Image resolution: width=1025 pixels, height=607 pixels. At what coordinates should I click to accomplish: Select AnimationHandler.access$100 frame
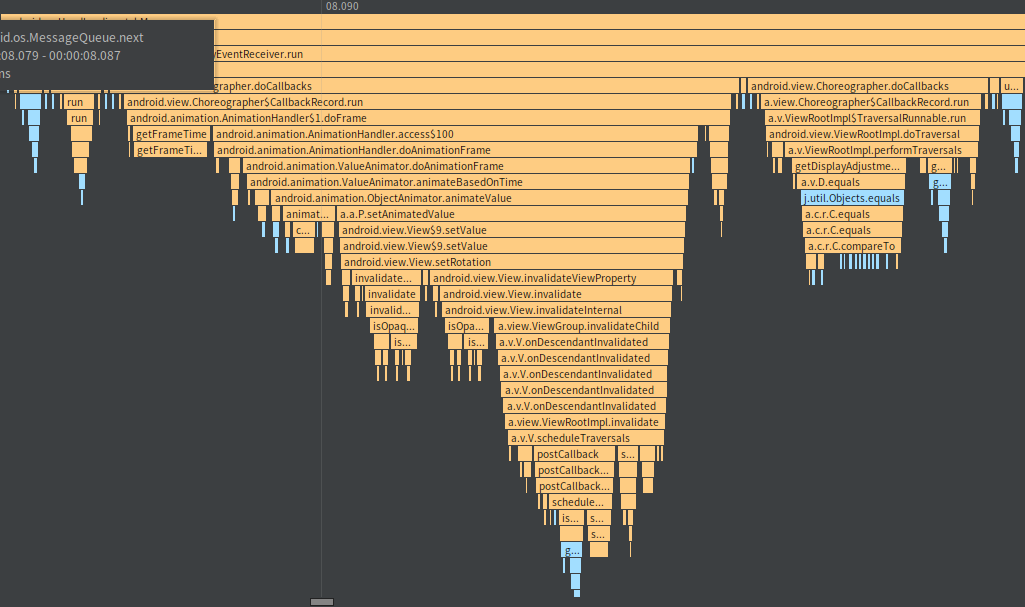pyautogui.click(x=455, y=134)
